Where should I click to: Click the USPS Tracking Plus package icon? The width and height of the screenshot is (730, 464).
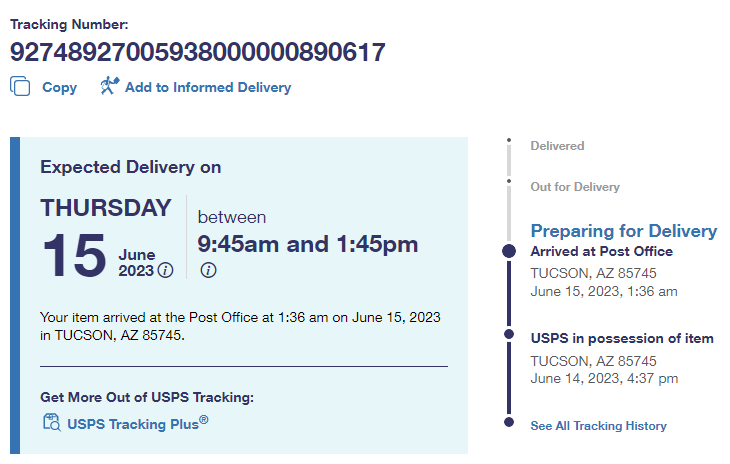[x=51, y=423]
